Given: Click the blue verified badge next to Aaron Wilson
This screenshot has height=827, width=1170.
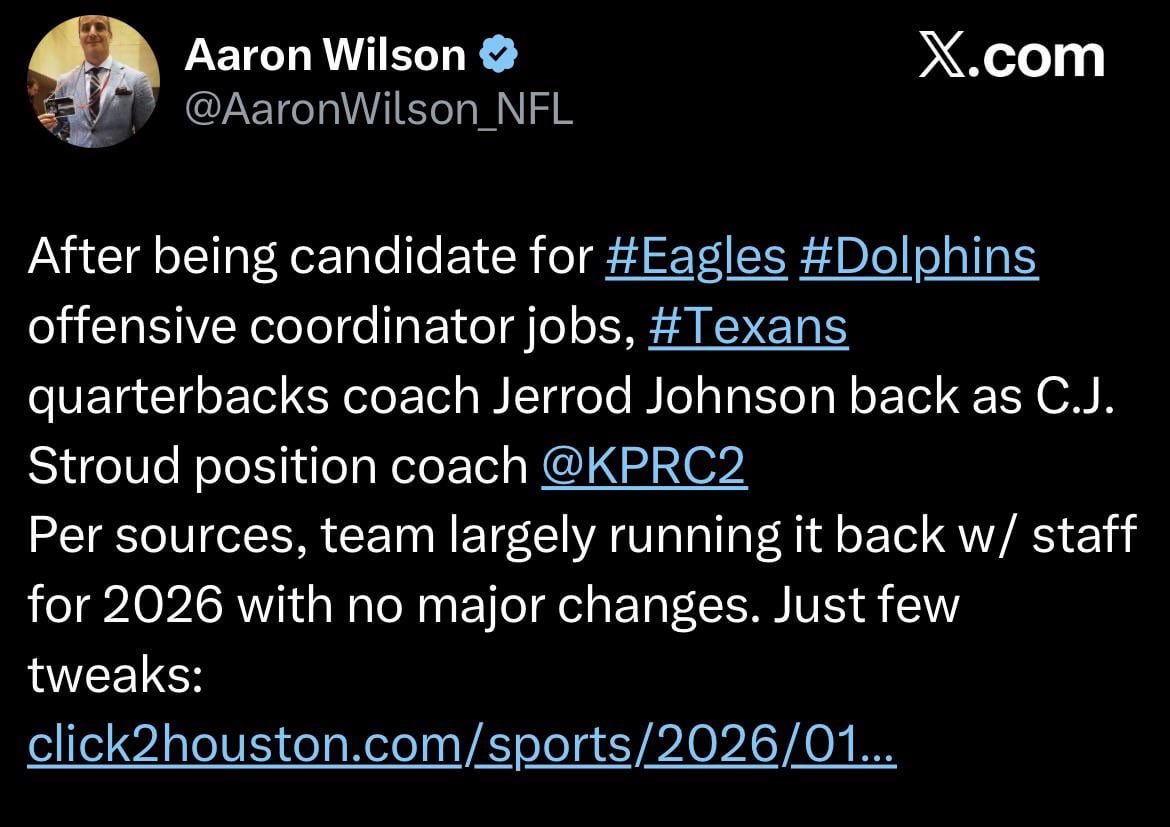Looking at the screenshot, I should pyautogui.click(x=497, y=54).
